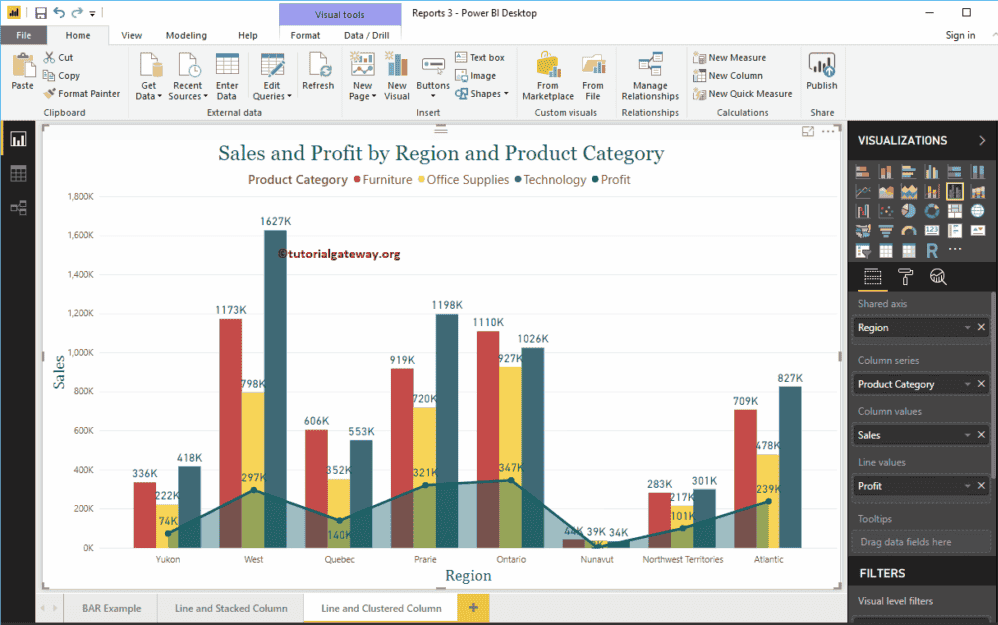Open the Line and Stacked Column page tab
The width and height of the screenshot is (998, 625).
[x=230, y=607]
